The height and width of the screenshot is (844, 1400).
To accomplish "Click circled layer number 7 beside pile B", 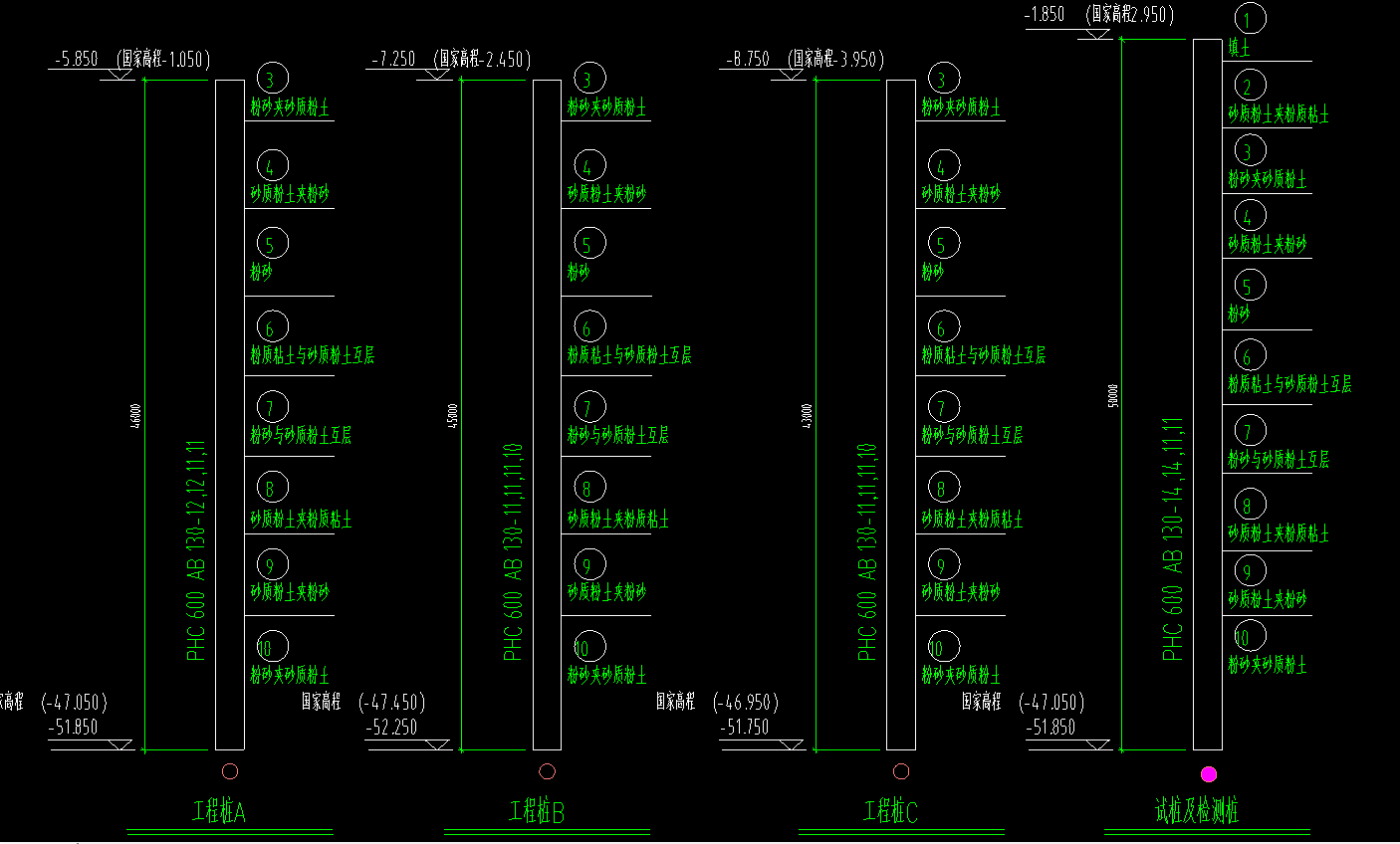I will pyautogui.click(x=588, y=407).
